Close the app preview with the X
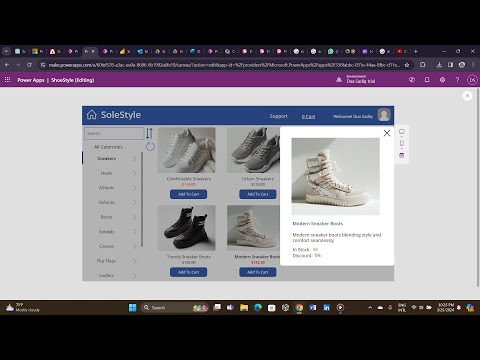 point(467,96)
